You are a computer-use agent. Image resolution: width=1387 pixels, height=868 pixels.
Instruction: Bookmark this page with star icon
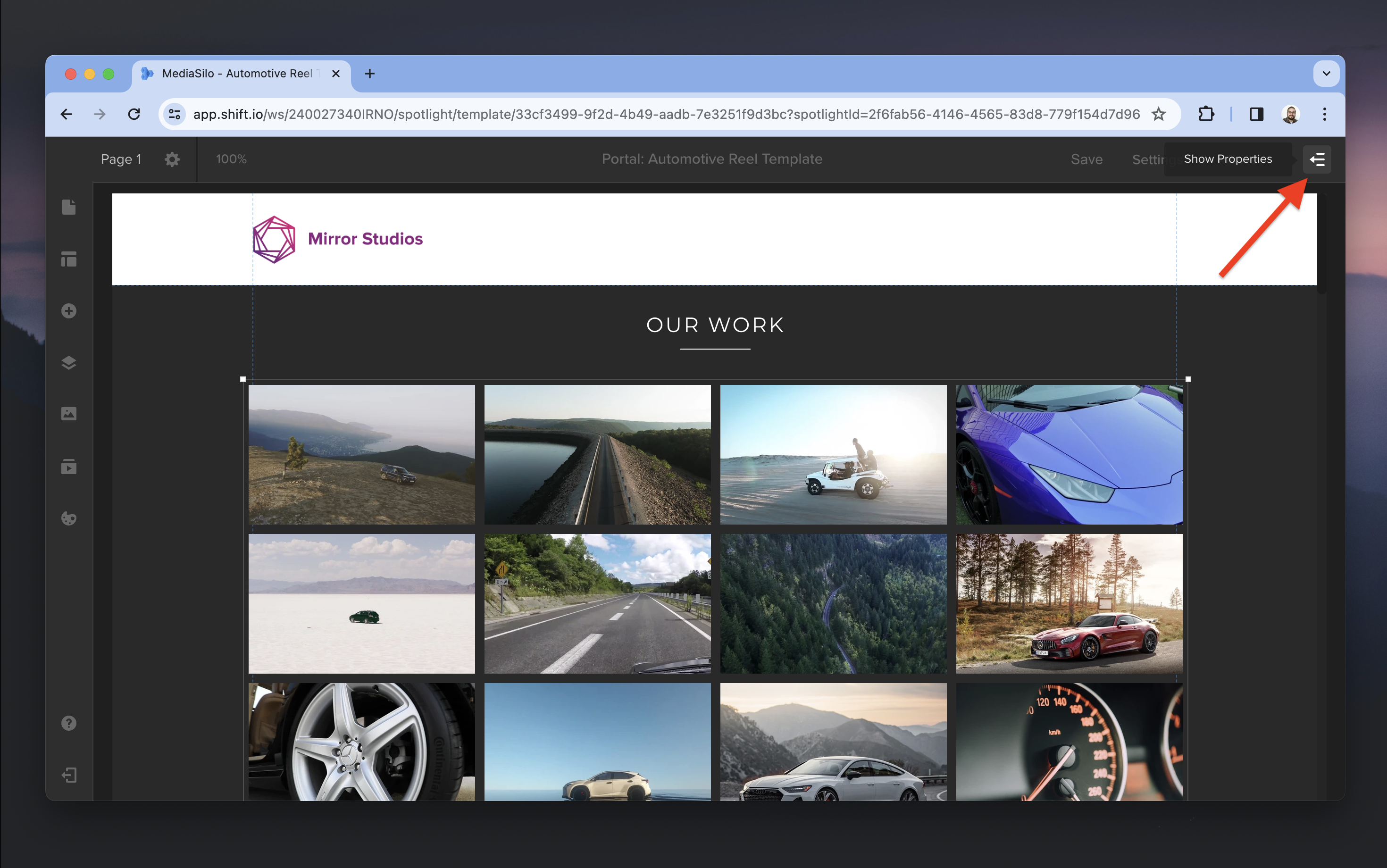click(x=1159, y=114)
